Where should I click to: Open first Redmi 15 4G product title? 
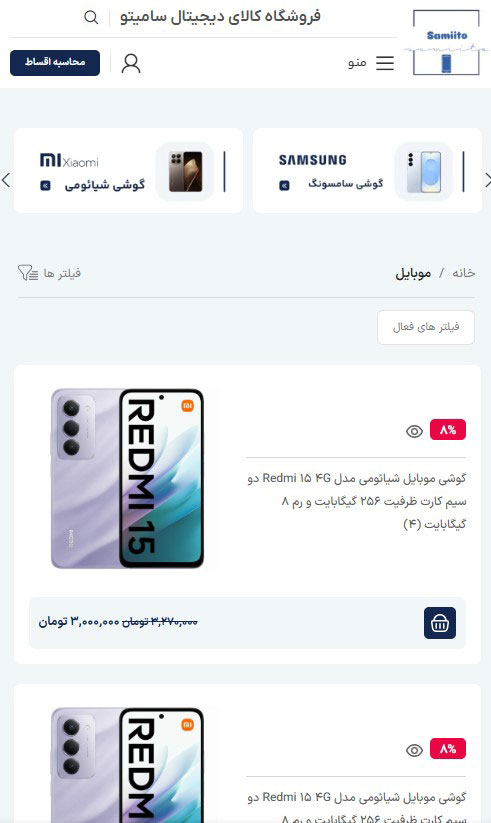pos(357,501)
